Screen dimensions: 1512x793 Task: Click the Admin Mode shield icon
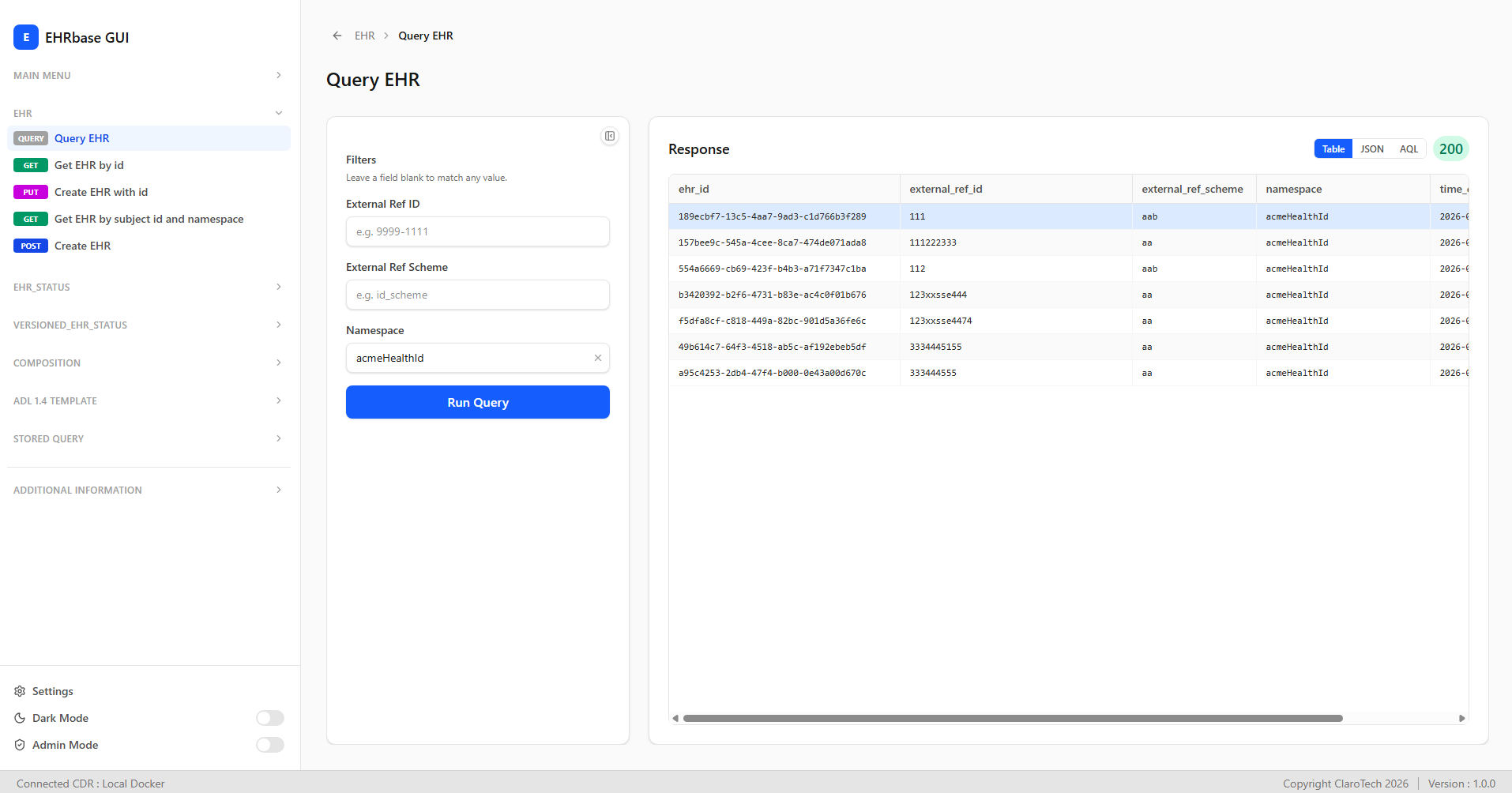[x=20, y=745]
